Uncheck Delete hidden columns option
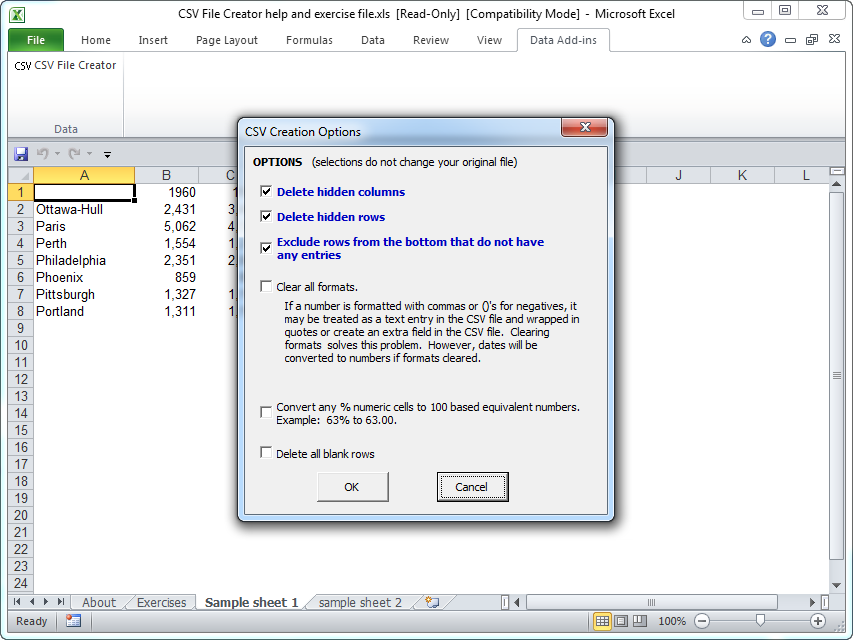 point(266,192)
